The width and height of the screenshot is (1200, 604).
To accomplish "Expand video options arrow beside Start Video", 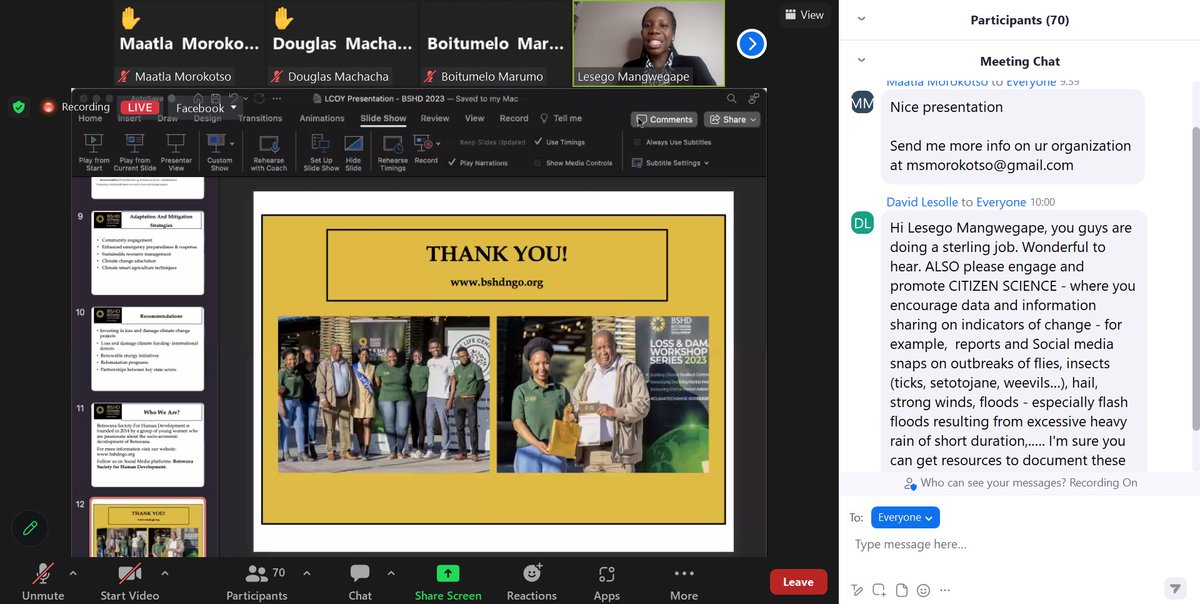I will (165, 573).
